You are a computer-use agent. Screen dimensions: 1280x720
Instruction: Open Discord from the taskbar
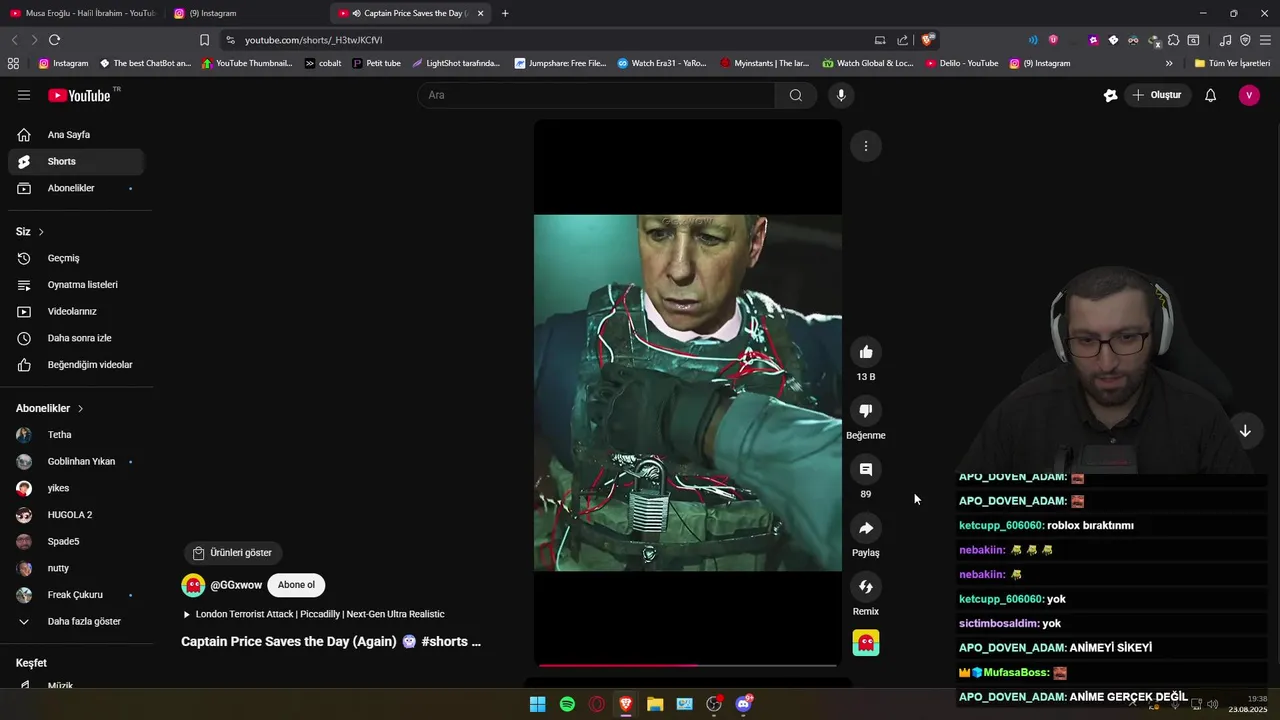(743, 704)
